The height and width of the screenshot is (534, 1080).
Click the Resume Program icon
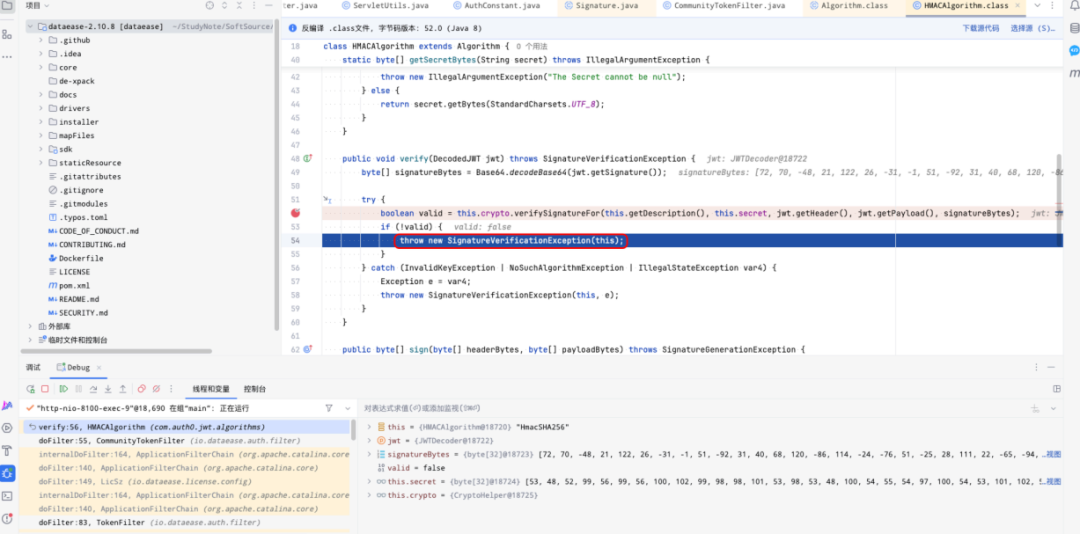pos(64,389)
